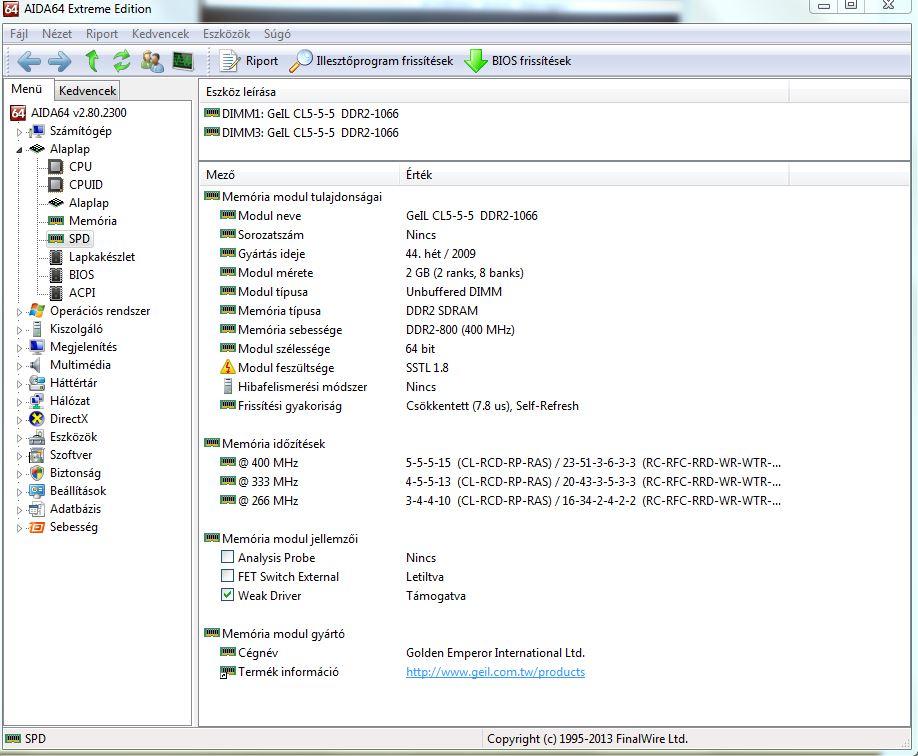Click the DirectX logo icon in tree
Image resolution: width=918 pixels, height=756 pixels.
(37, 419)
